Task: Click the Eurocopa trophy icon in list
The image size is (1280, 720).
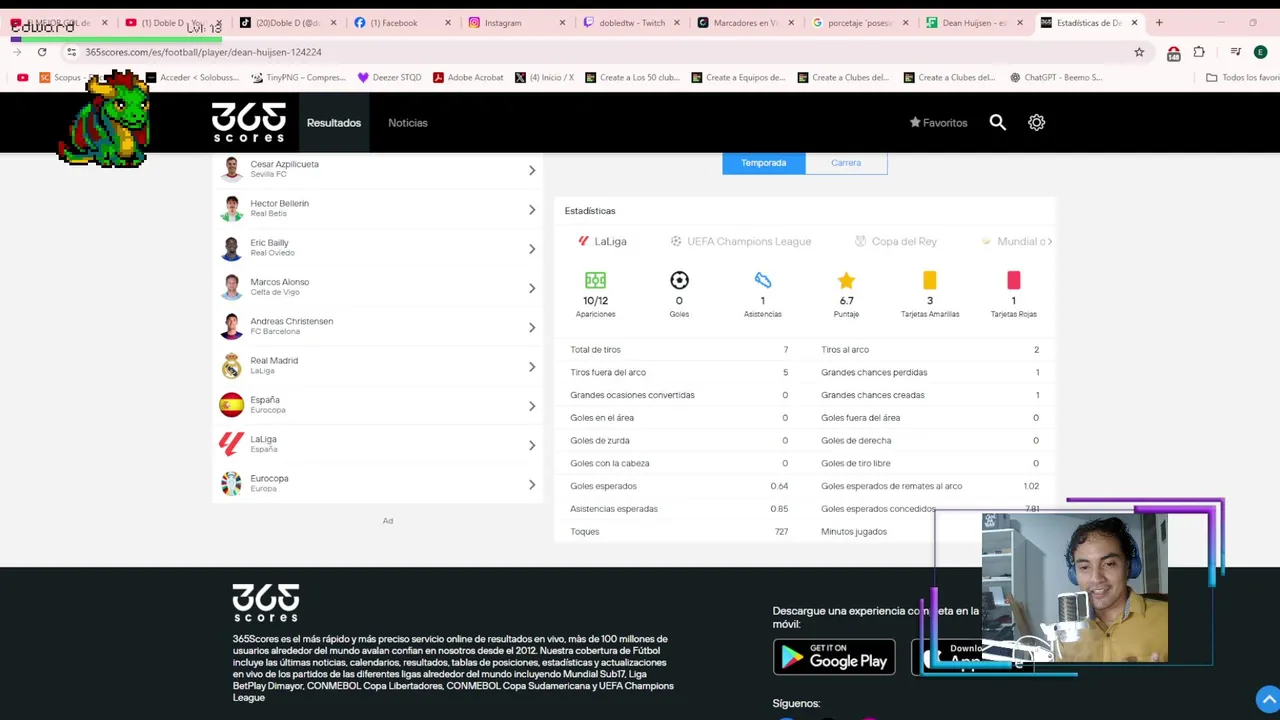Action: [x=231, y=484]
